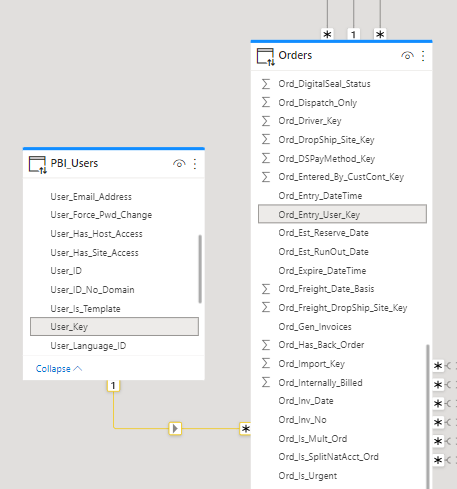Click sigma icon beside Ord_Import_Key
Image resolution: width=457 pixels, height=489 pixels.
[266, 363]
